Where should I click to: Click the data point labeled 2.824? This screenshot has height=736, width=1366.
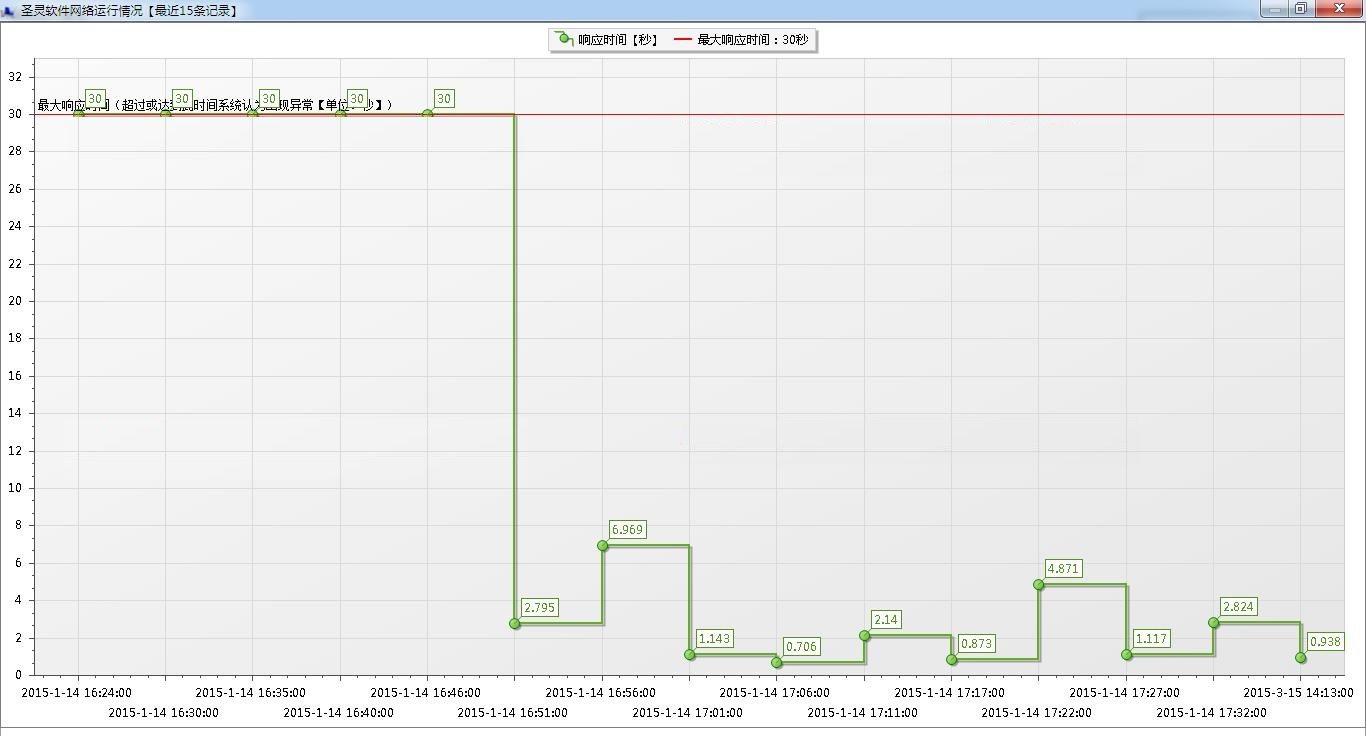(x=1214, y=623)
